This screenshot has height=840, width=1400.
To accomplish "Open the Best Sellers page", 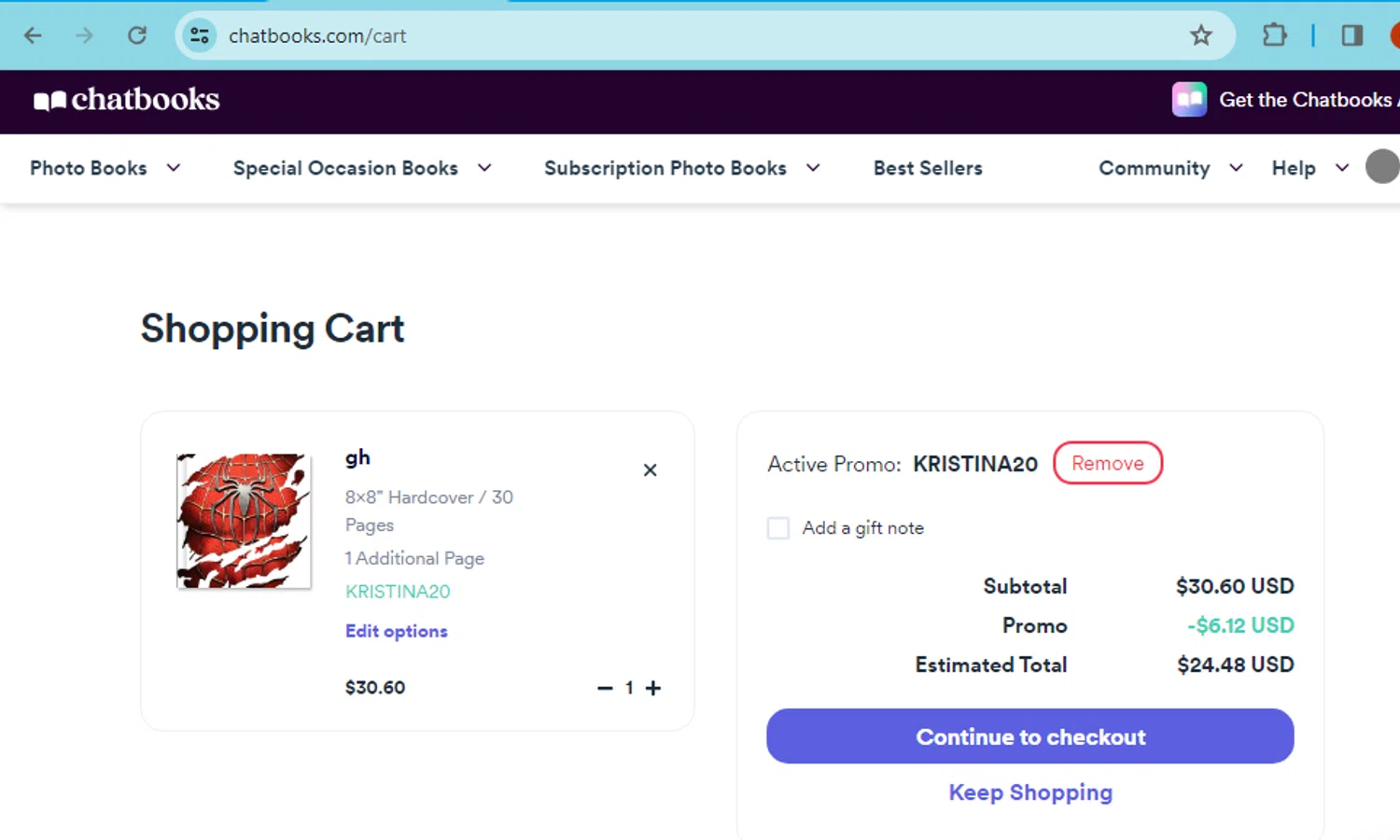I will (x=928, y=168).
